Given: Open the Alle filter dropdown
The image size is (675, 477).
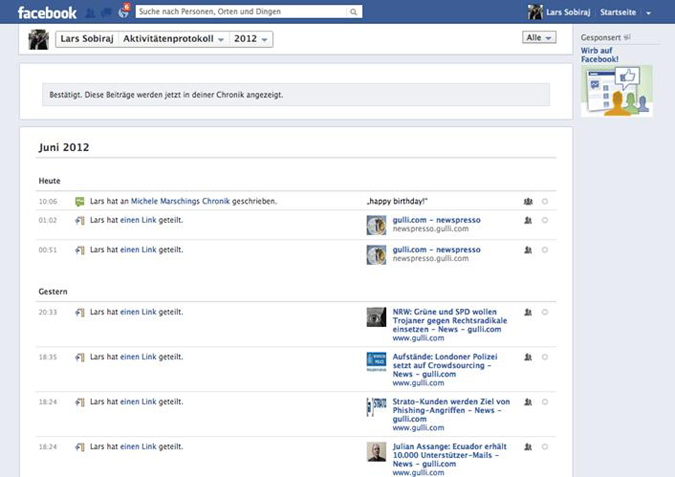Looking at the screenshot, I should point(539,37).
